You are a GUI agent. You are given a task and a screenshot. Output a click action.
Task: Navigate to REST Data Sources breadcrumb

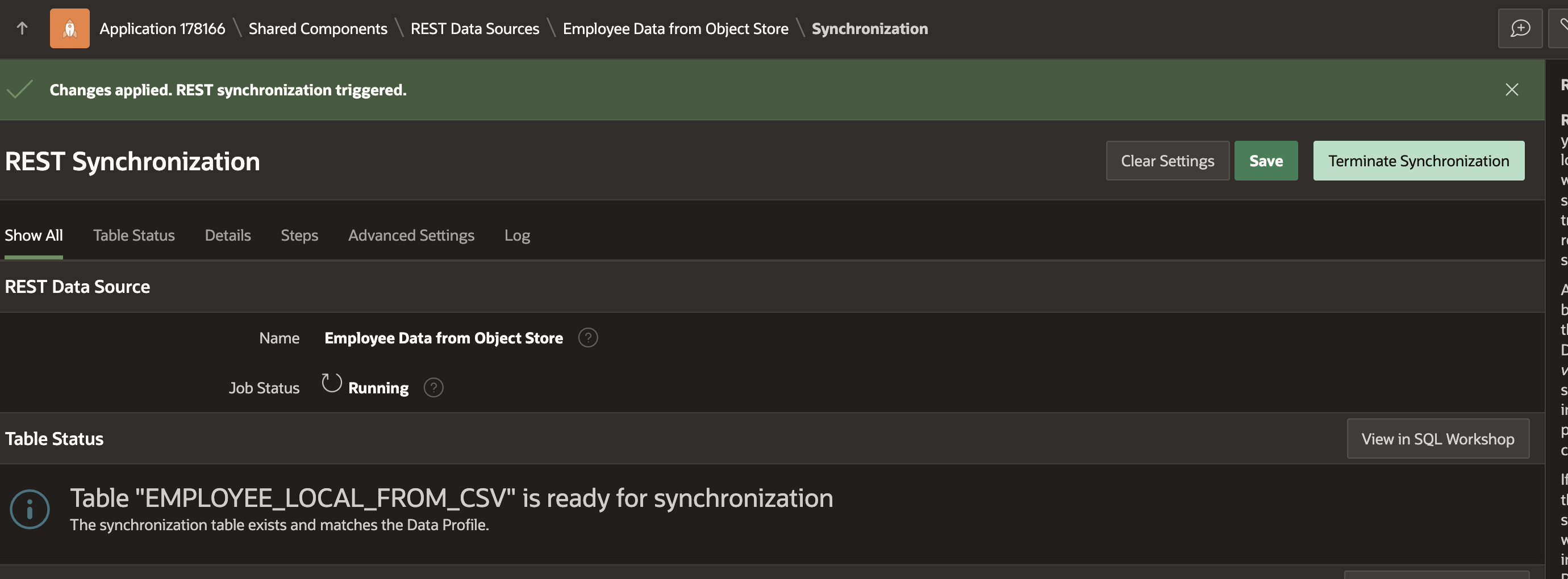(475, 28)
